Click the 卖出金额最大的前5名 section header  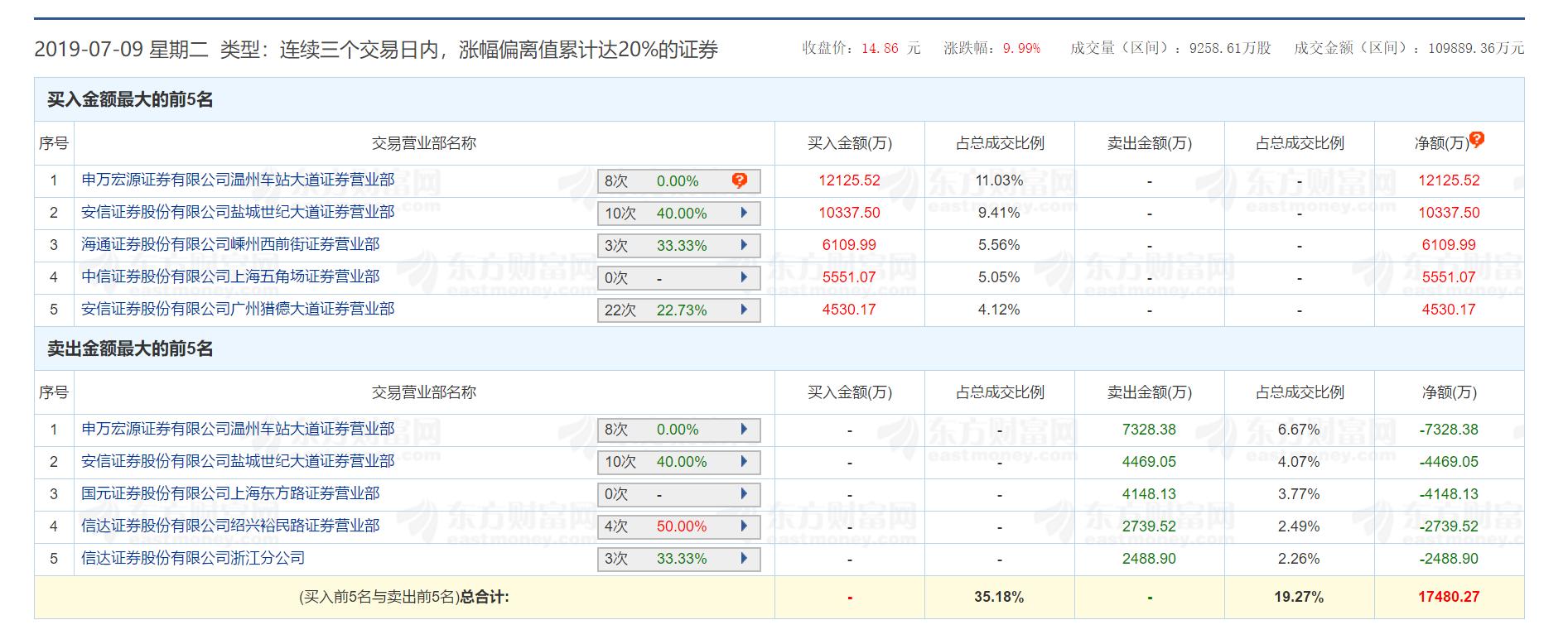click(130, 349)
